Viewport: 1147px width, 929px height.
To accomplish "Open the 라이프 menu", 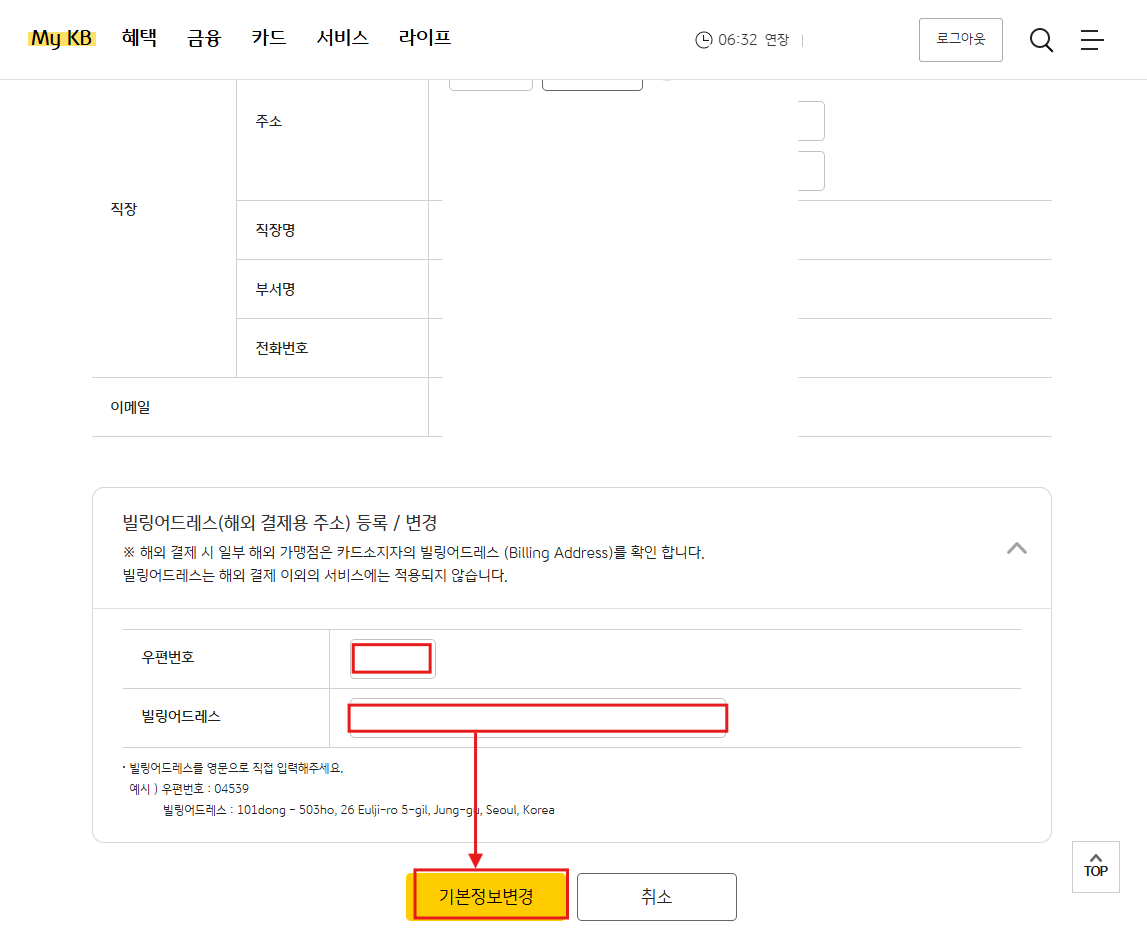I will (x=424, y=37).
